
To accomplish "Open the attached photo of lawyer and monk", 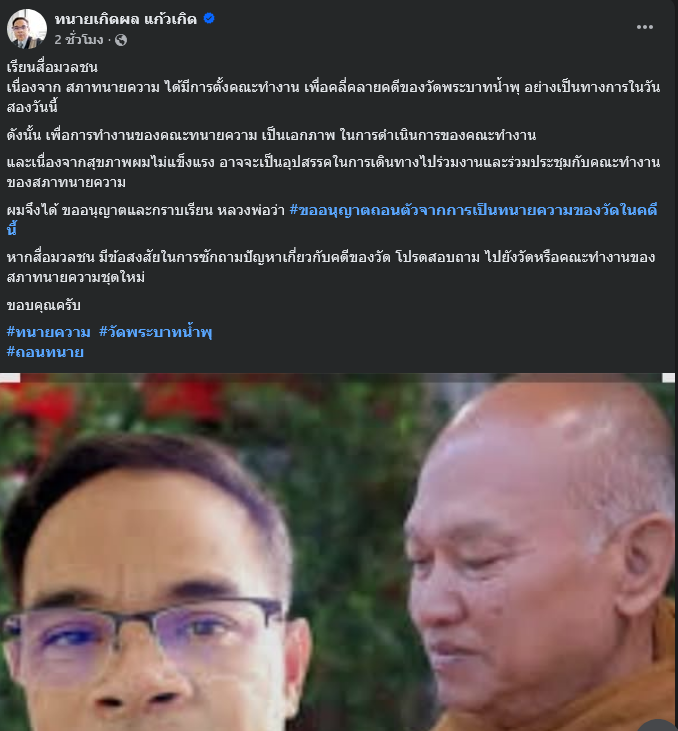I will [x=338, y=552].
